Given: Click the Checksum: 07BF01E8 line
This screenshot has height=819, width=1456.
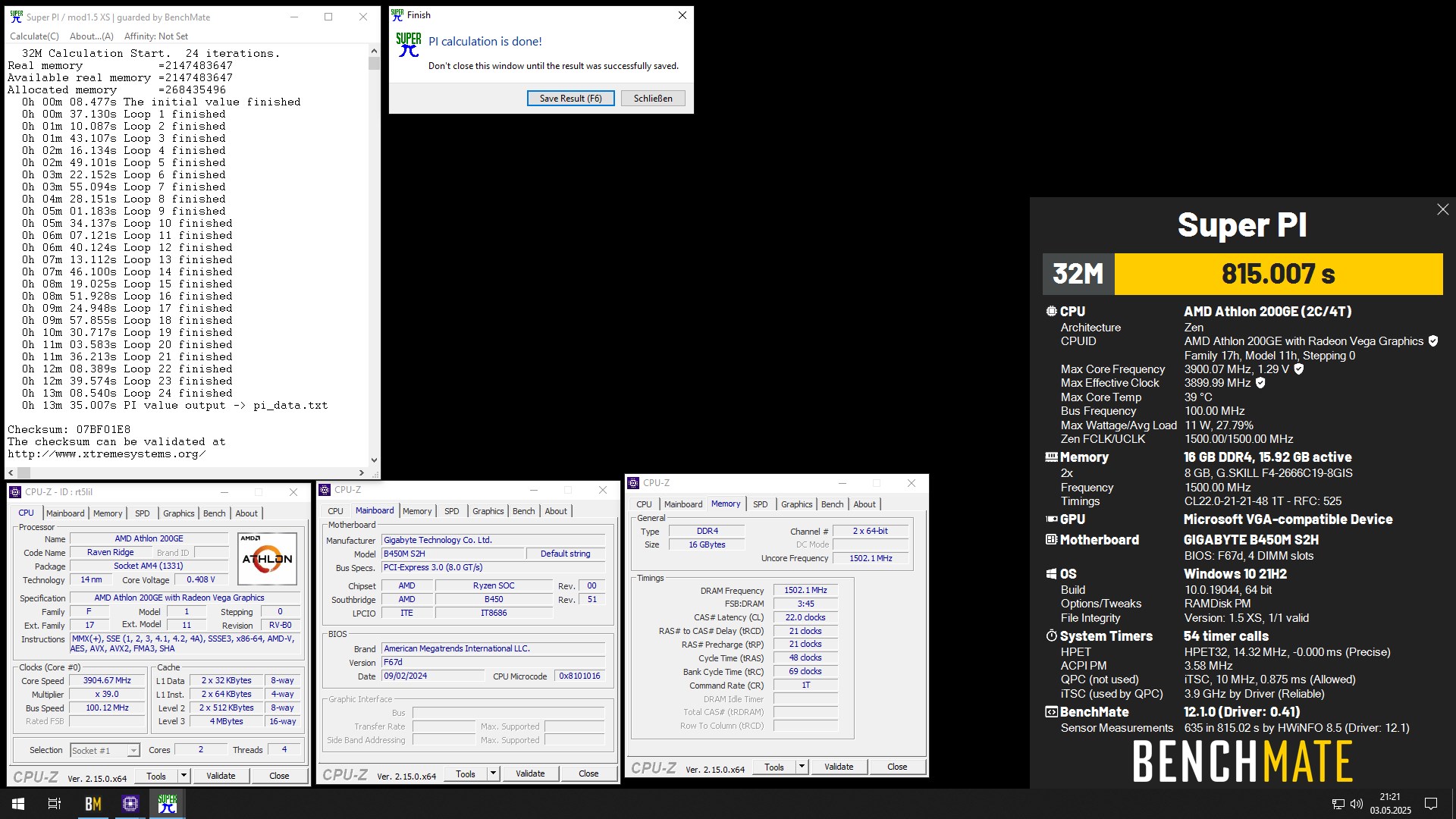Looking at the screenshot, I should pos(69,429).
